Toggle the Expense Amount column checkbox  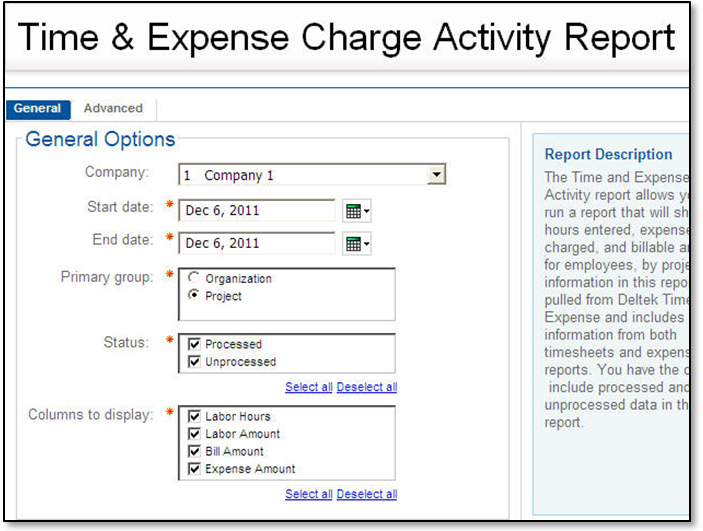(195, 469)
